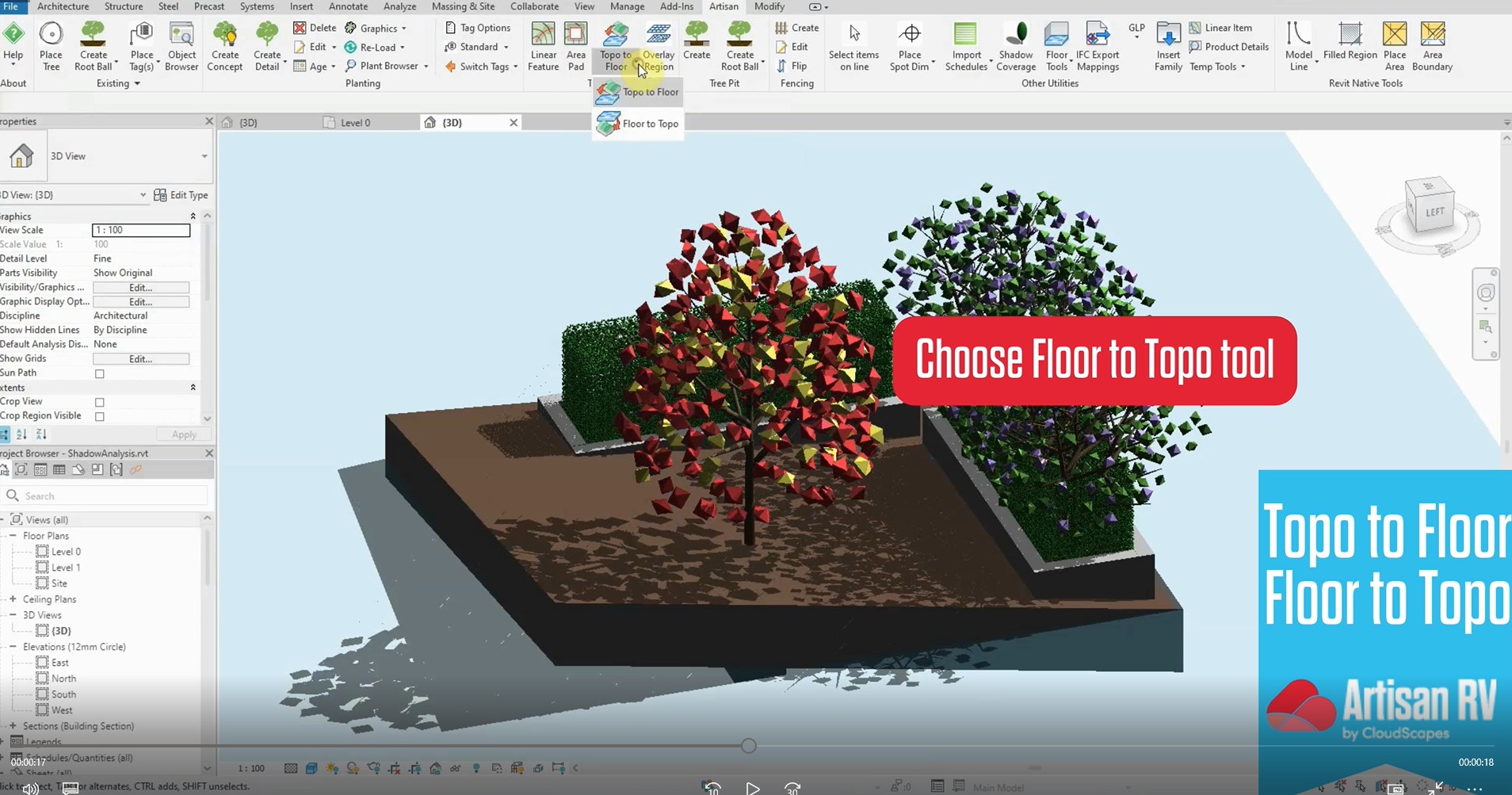Screen dimensions: 1512x795
Task: Open the 3D View type dropdown
Action: (x=204, y=156)
